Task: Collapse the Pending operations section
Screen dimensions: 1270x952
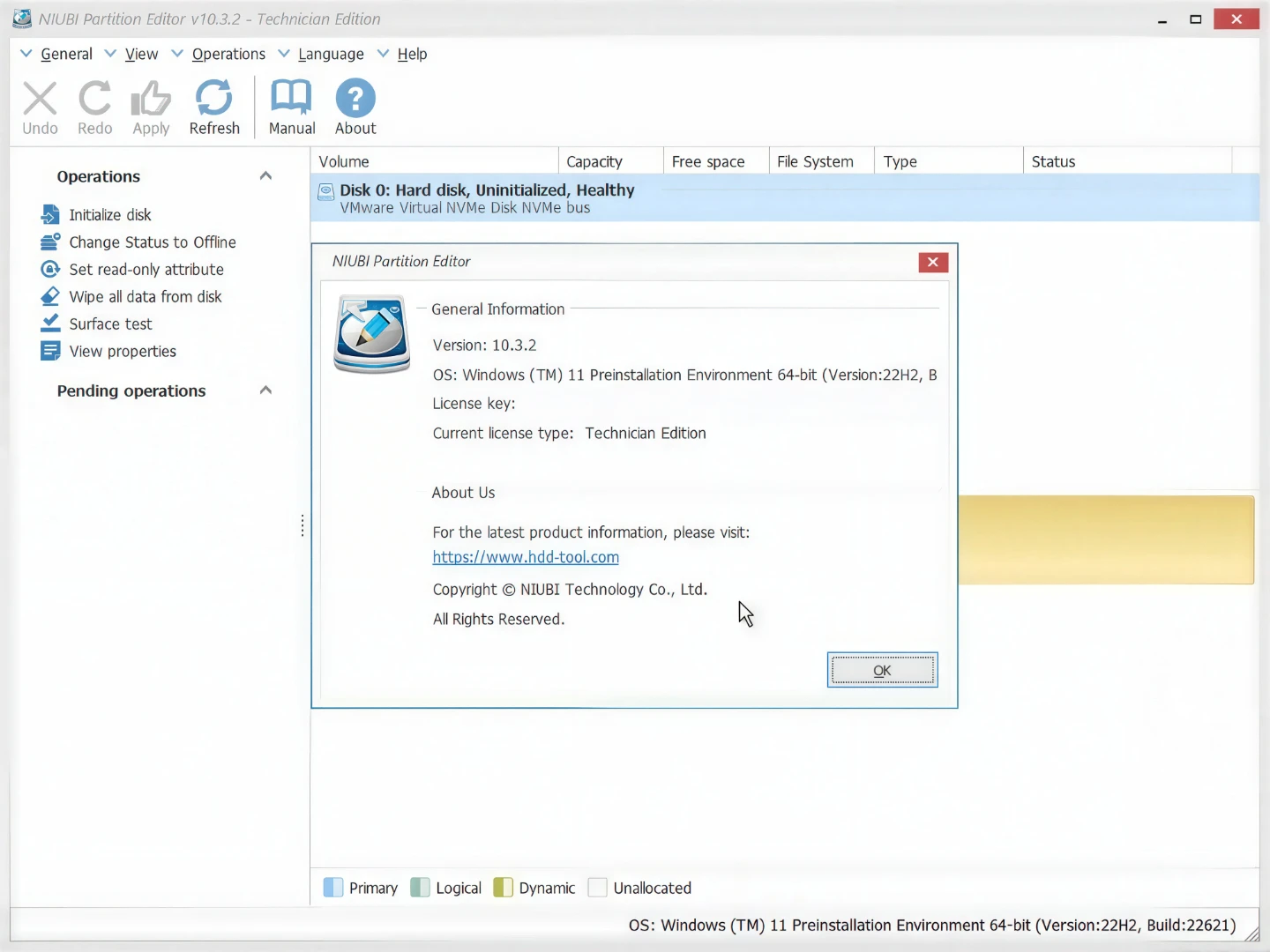Action: pos(265,390)
